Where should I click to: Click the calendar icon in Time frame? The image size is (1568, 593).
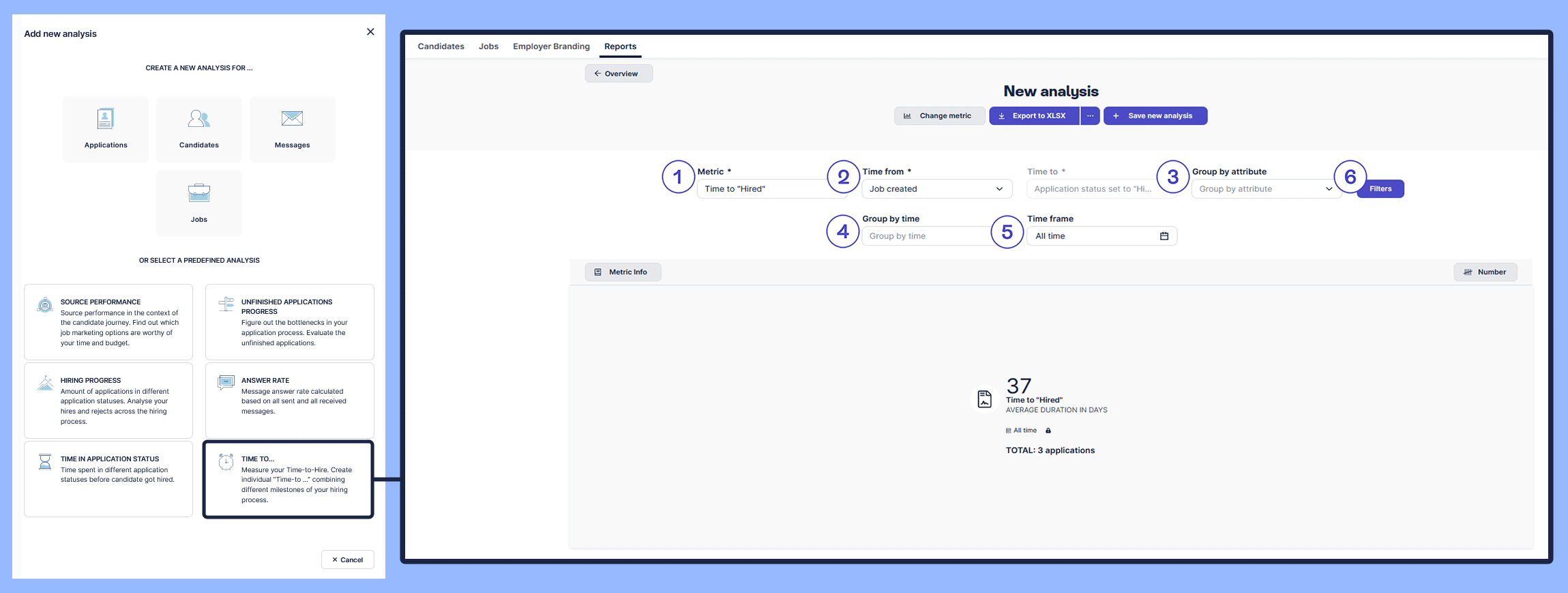coord(1164,236)
